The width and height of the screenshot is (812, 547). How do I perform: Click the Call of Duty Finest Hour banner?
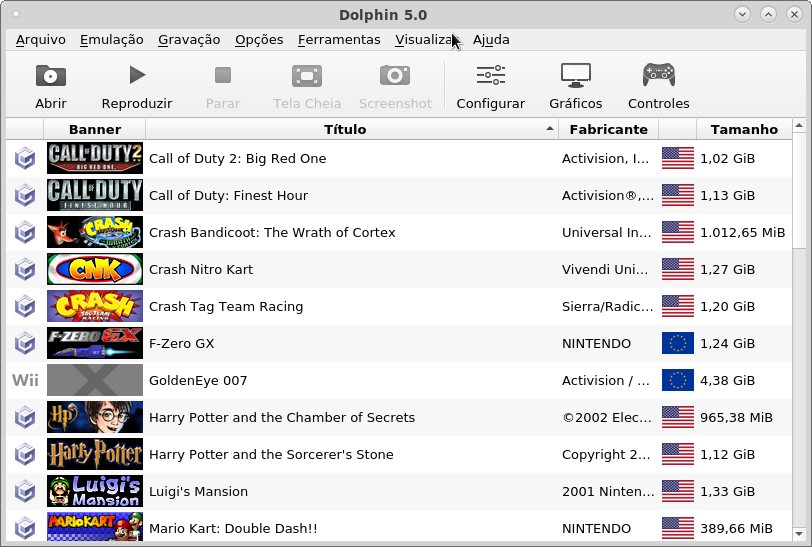click(x=95, y=195)
